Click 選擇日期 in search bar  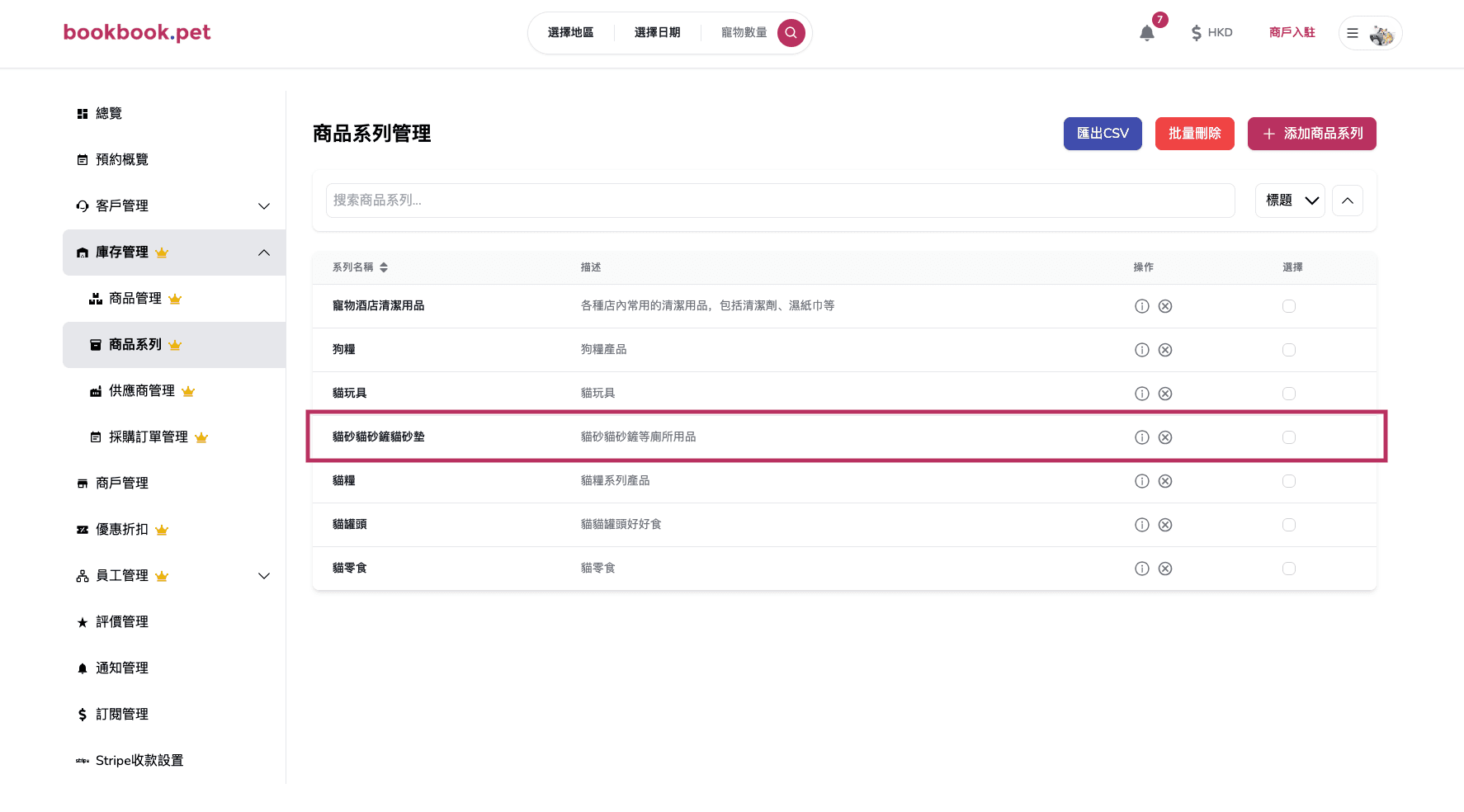coord(657,33)
